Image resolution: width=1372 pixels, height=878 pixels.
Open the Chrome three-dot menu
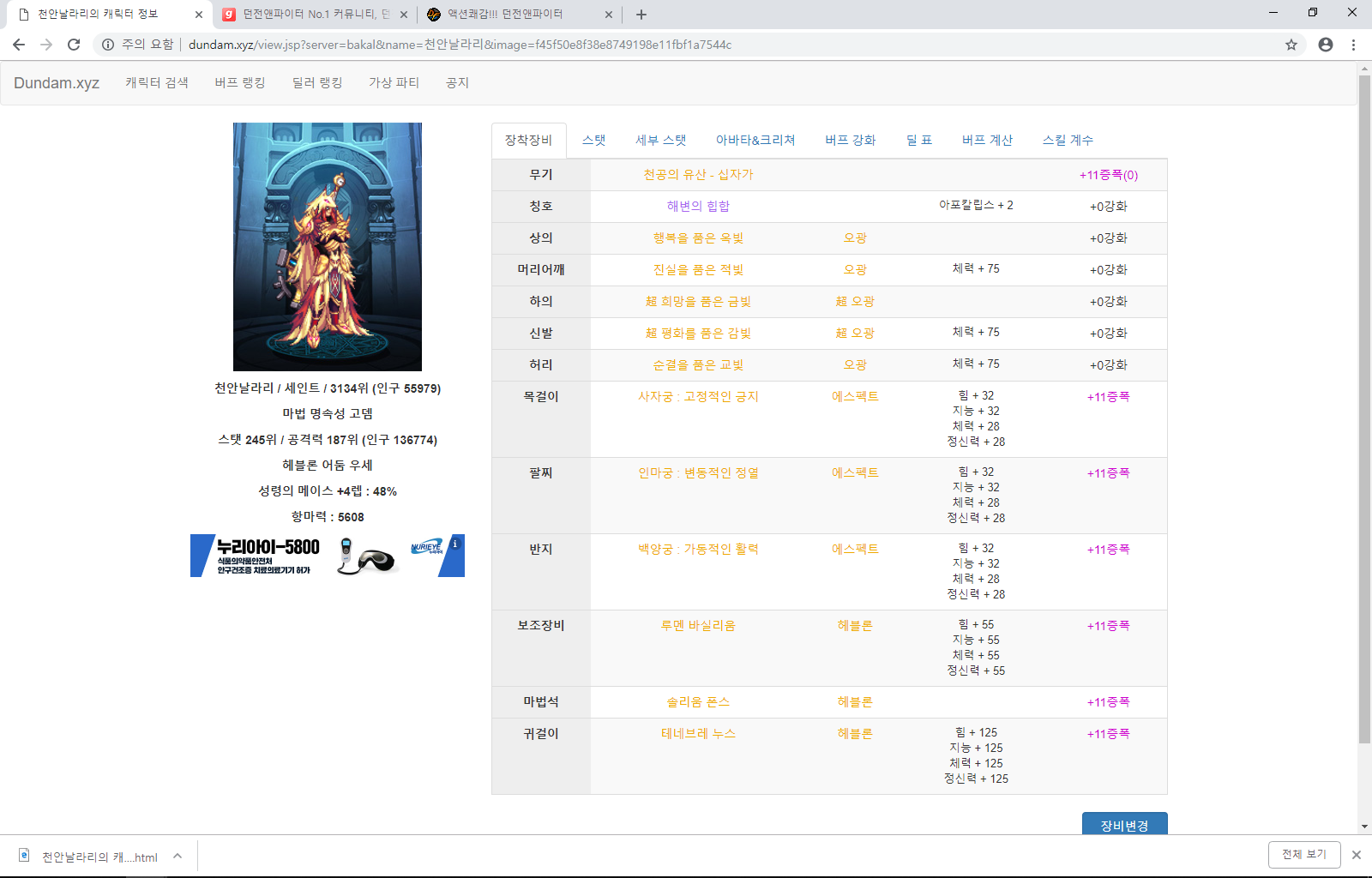coord(1354,45)
